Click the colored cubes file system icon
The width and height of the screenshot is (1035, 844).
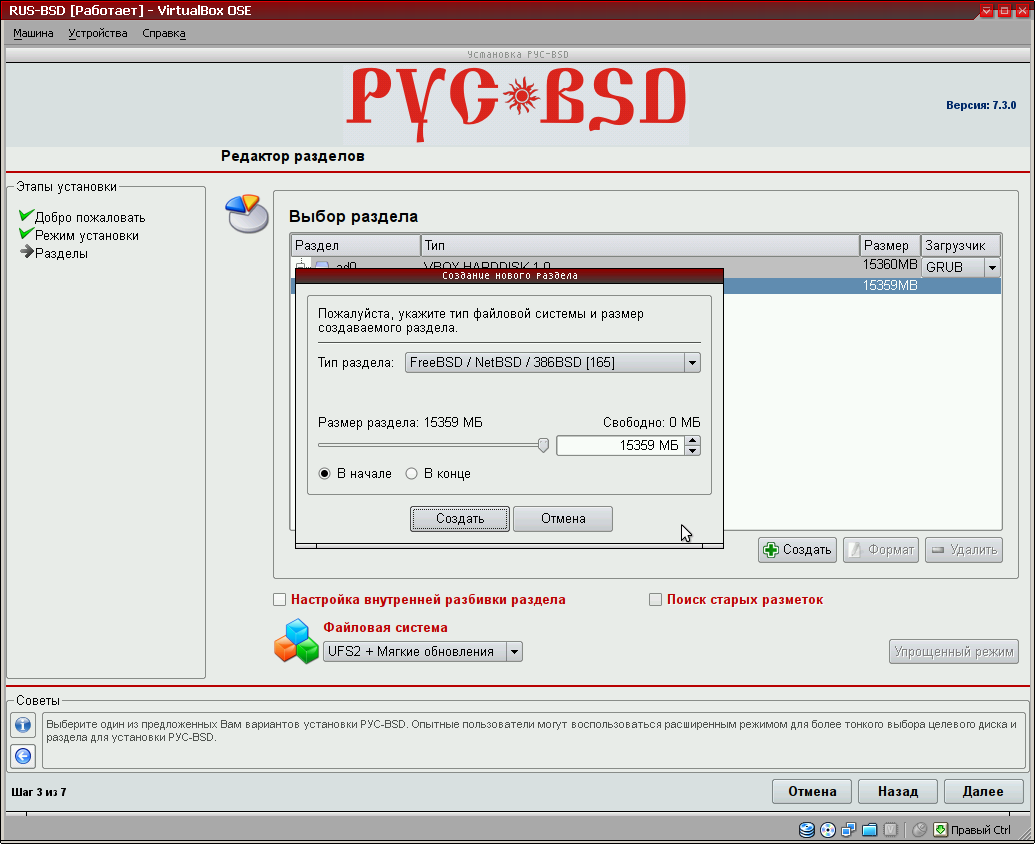296,641
